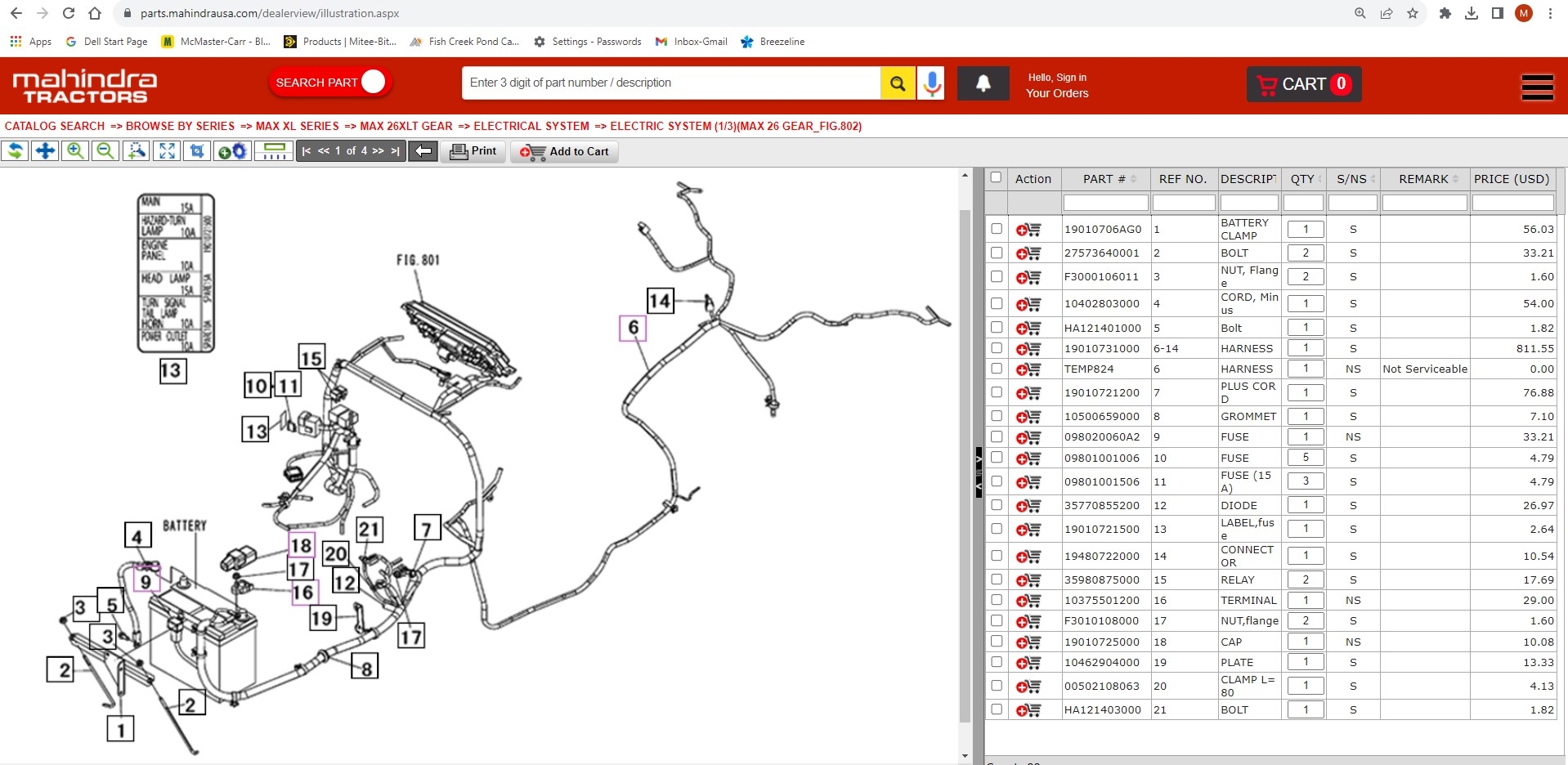
Task: Select the crop tool
Action: [x=197, y=151]
